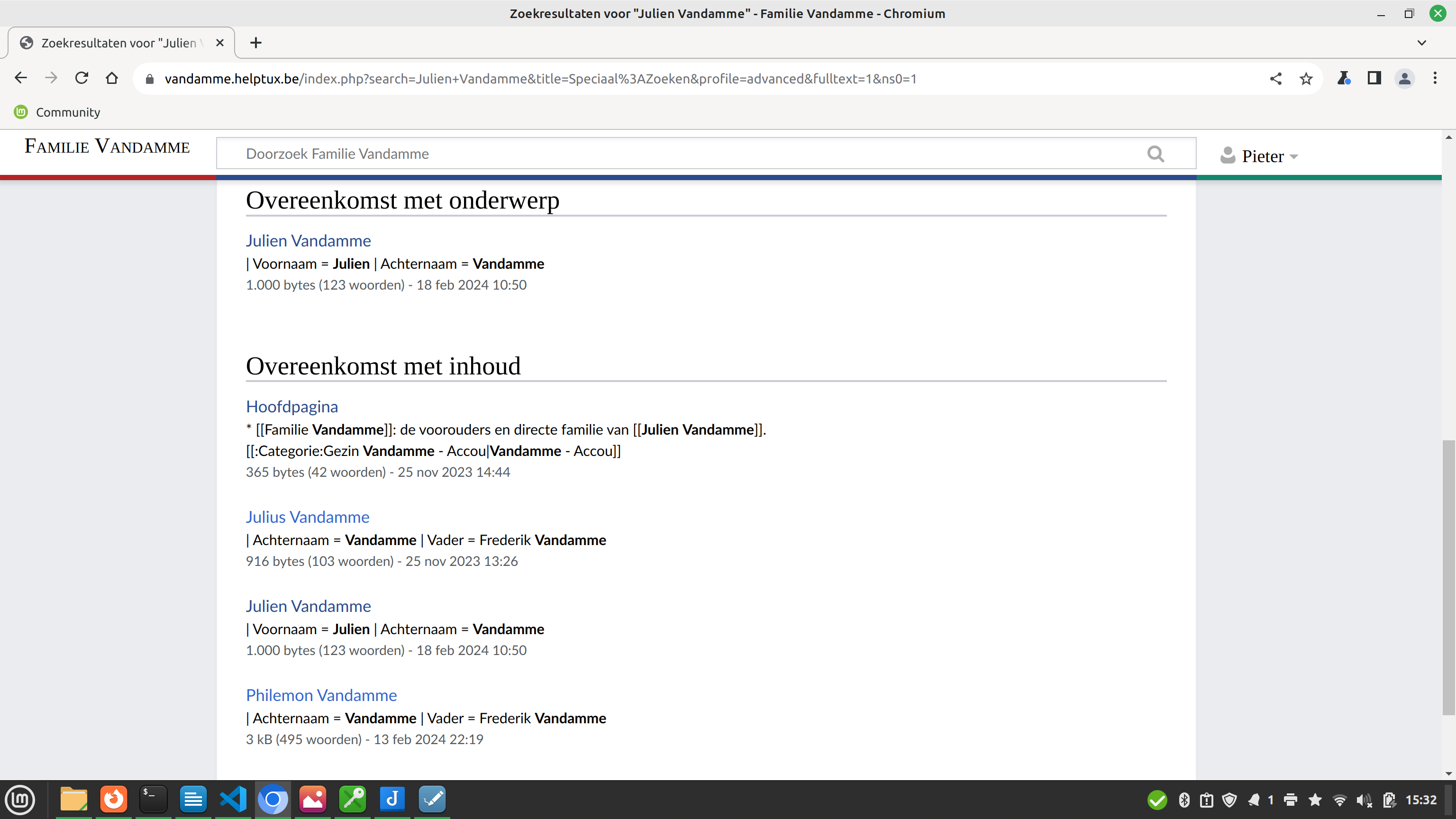Click the magnifying glass to search the wiki
Viewport: 1456px width, 819px height.
(x=1156, y=153)
